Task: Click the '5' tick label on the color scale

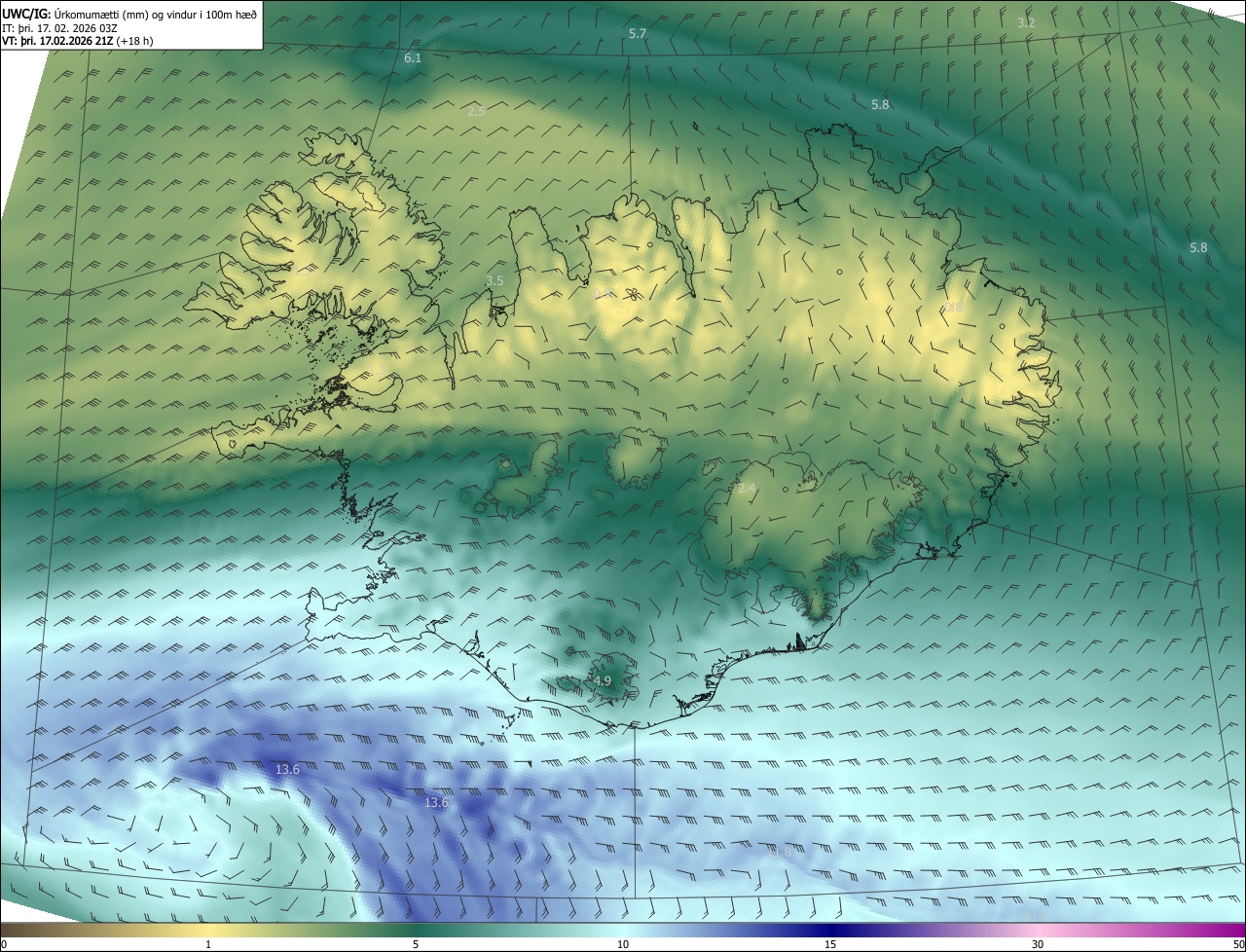Action: pos(416,944)
